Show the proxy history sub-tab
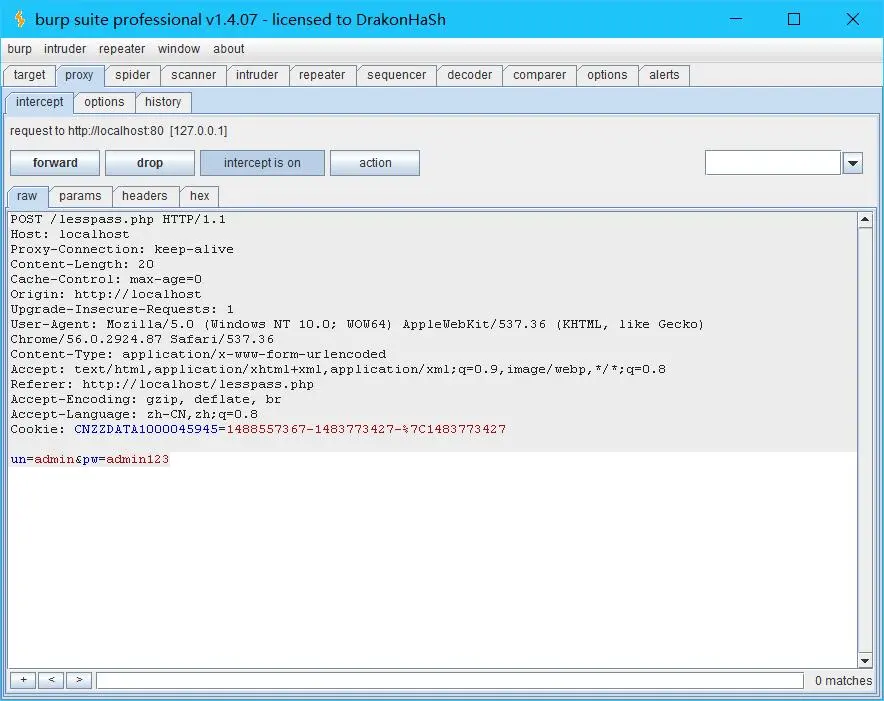884x701 pixels. point(163,102)
